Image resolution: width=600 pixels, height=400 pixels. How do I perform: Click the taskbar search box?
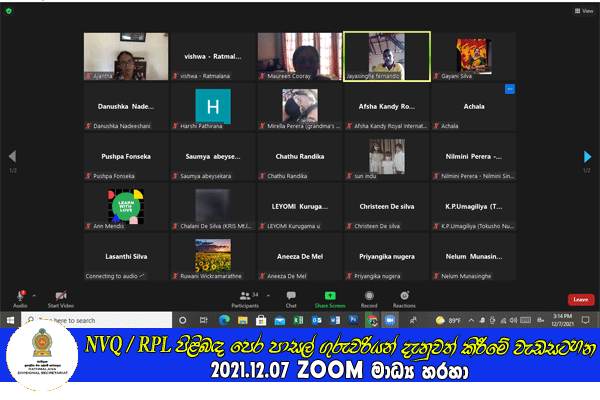[x=96, y=320]
